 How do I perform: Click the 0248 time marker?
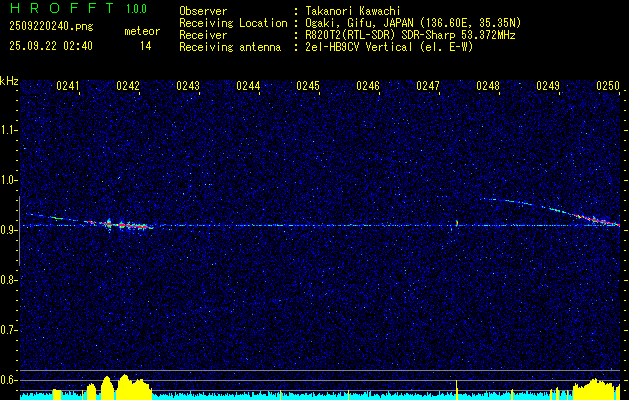pos(487,86)
